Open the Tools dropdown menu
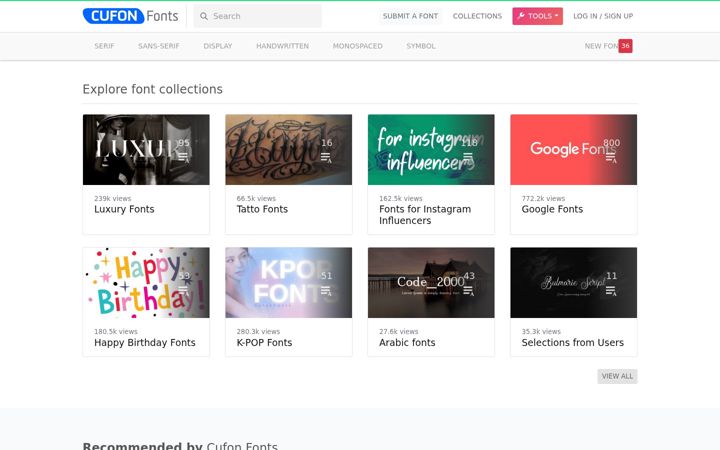 coord(537,16)
